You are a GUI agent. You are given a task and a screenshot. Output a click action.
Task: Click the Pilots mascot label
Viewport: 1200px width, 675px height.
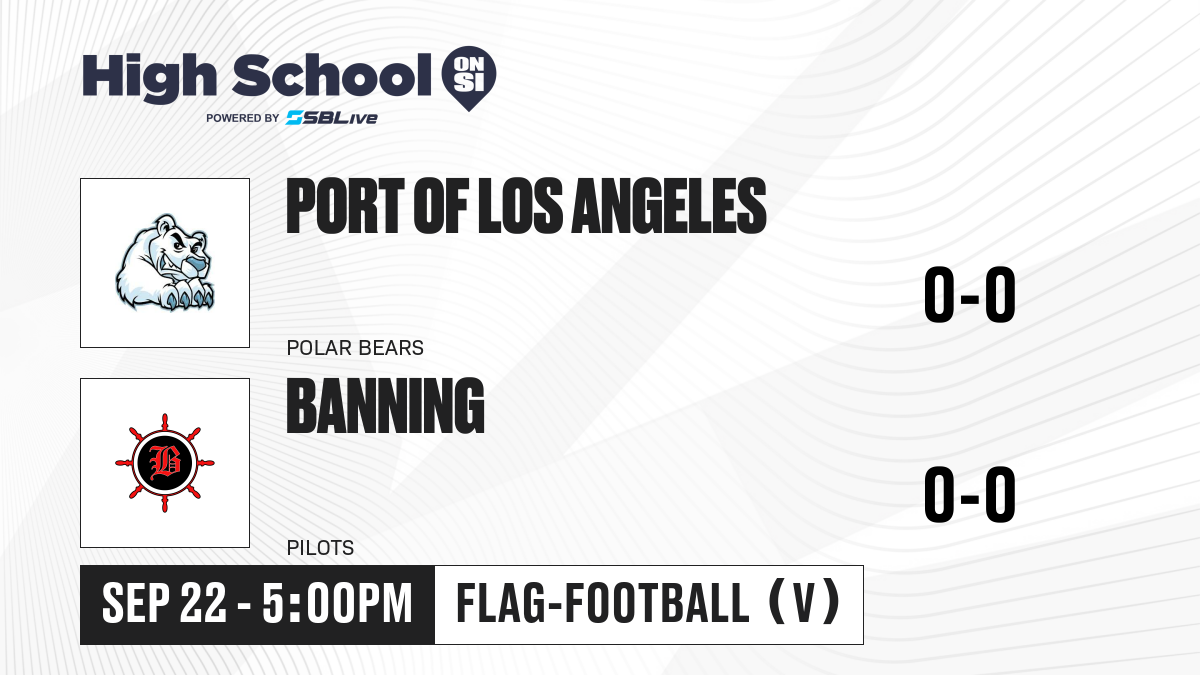pyautogui.click(x=320, y=548)
